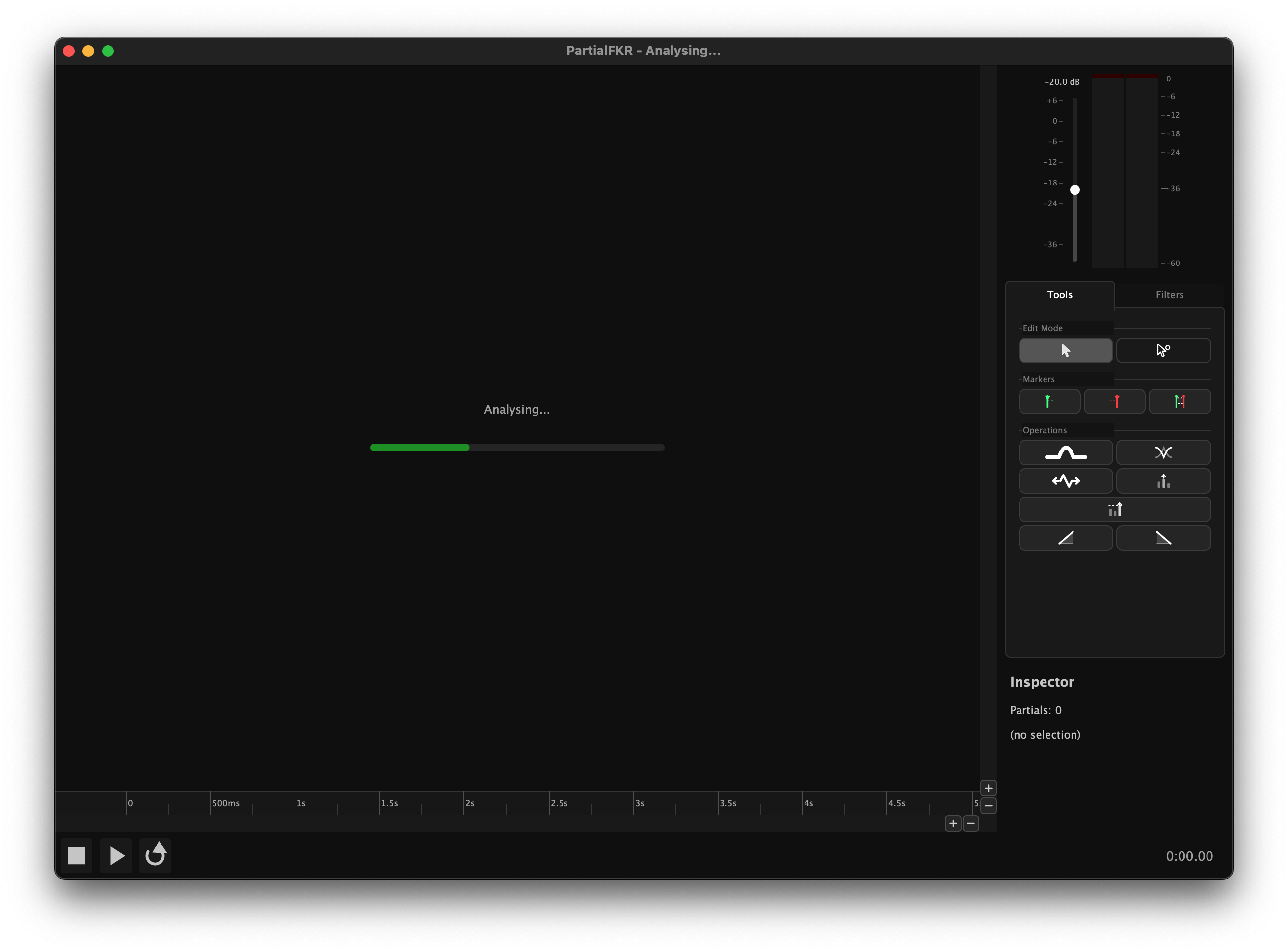Click the 4s mark on the timeline ruler
The height and width of the screenshot is (952, 1288).
808,803
